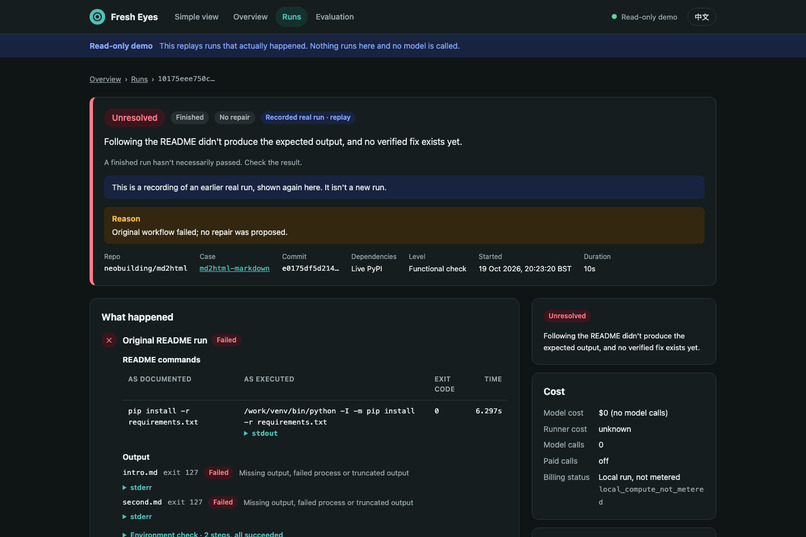Click the documented pip install -r requirements.txt cell
This screenshot has height=537, width=806.
pyautogui.click(x=163, y=416)
